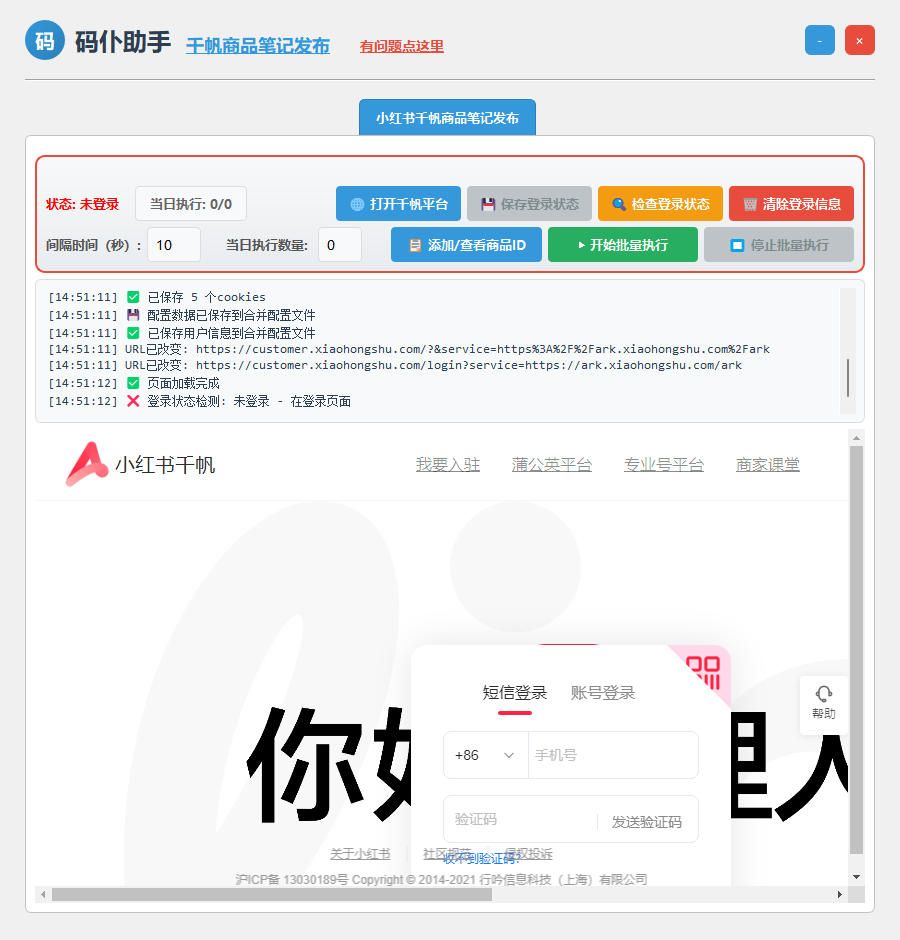Viewport: 900px width, 940px height.
Task: Open the 有问题点这里 help link
Action: point(400,46)
